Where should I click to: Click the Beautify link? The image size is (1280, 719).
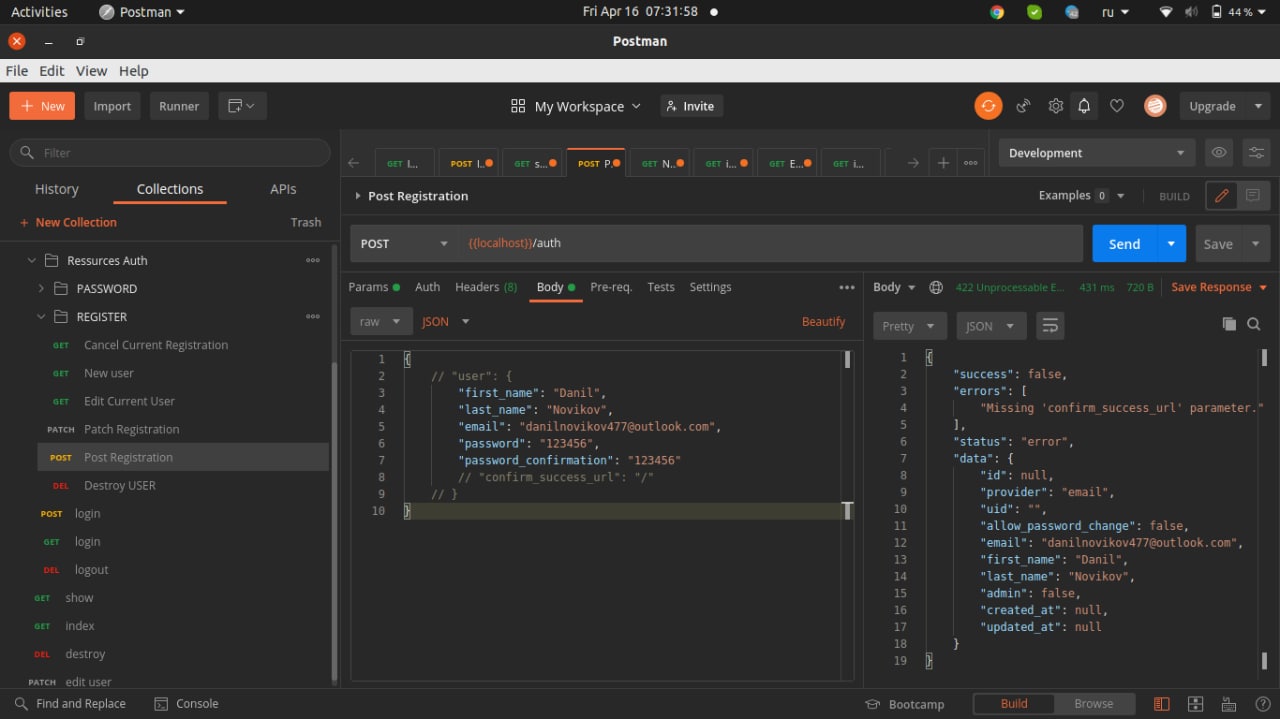(824, 322)
